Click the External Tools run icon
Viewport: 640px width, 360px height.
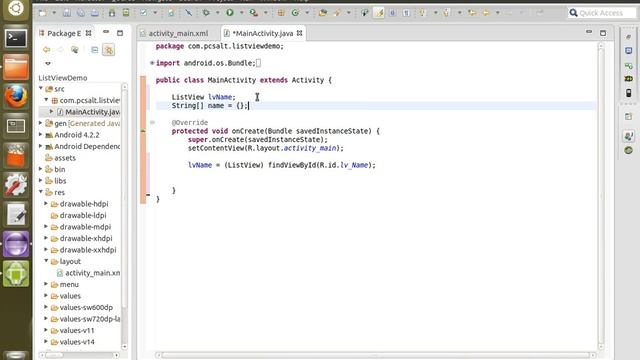pos(254,13)
